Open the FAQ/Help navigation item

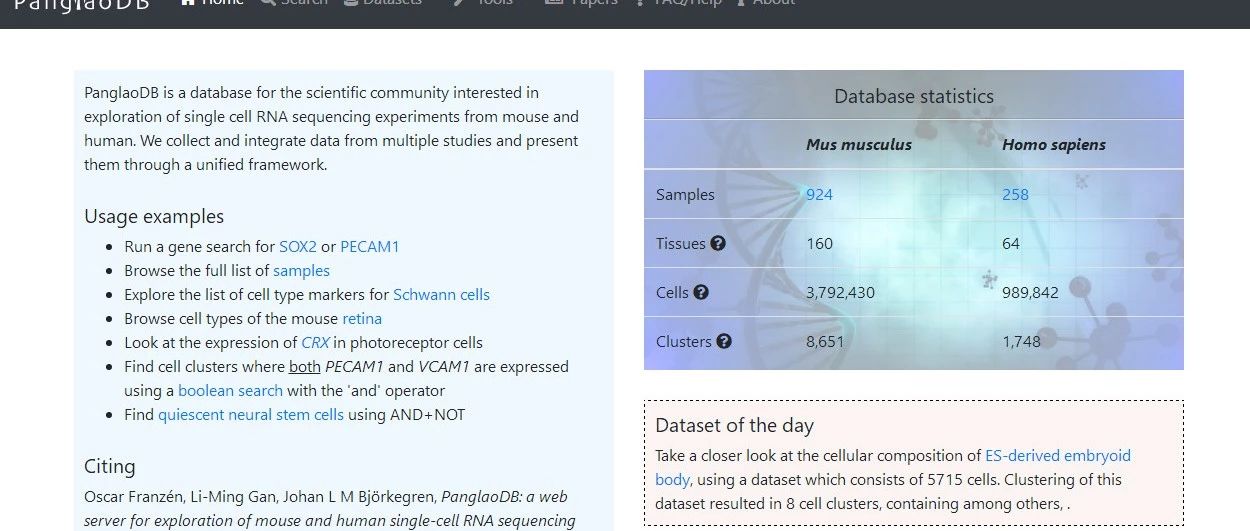(679, 3)
